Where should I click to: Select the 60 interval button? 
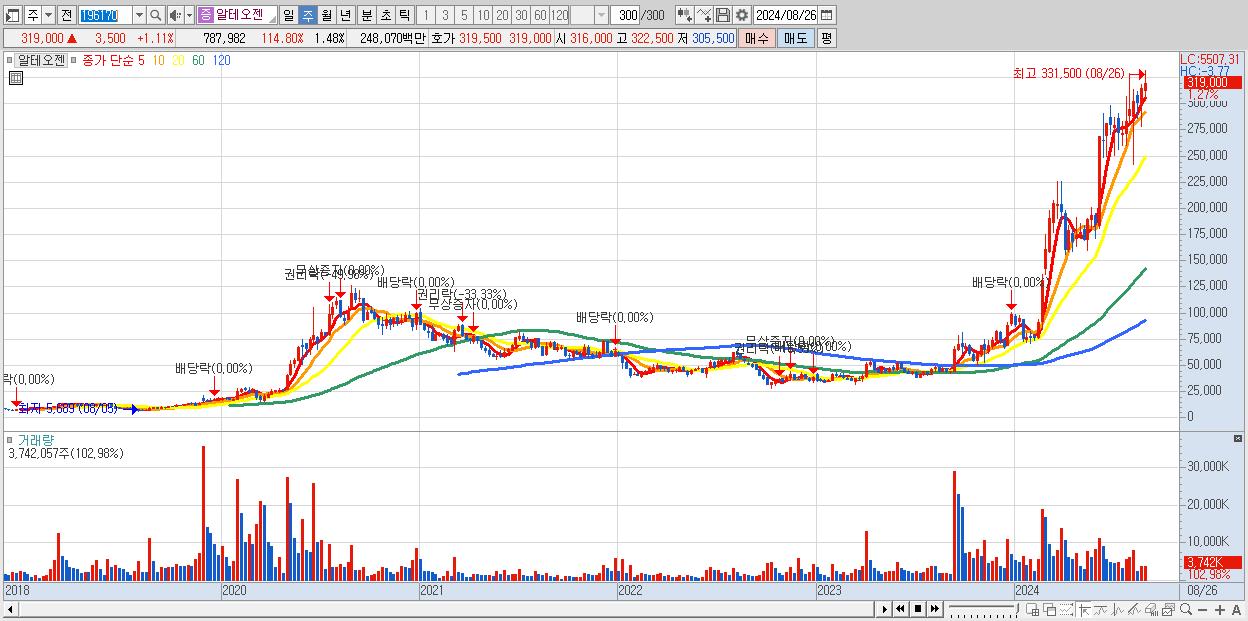(x=540, y=15)
